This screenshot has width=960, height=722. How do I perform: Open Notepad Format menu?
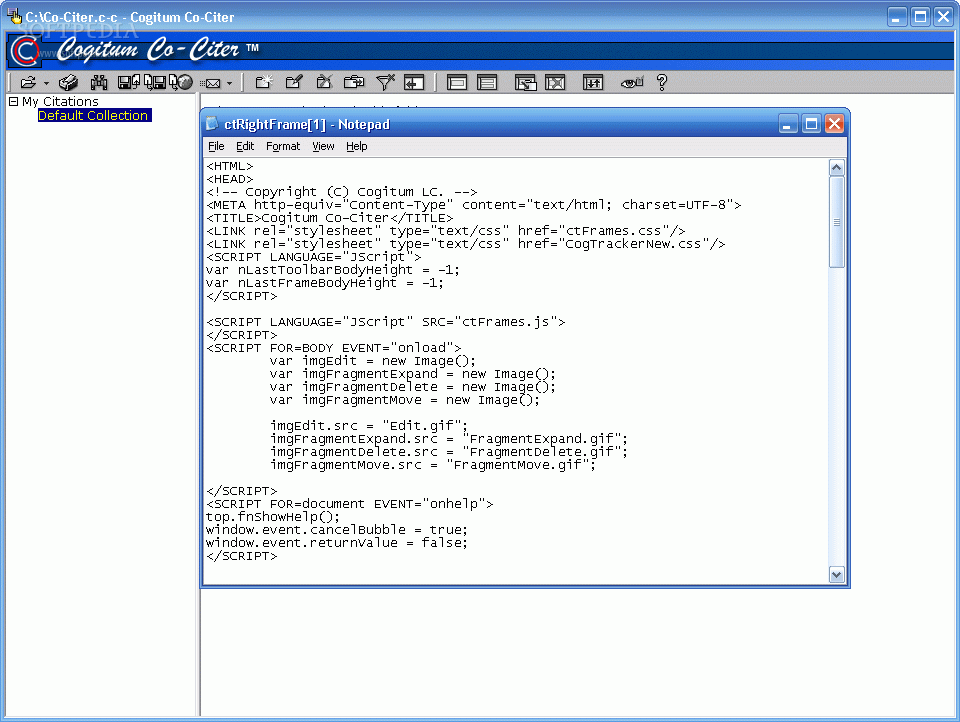click(x=283, y=146)
